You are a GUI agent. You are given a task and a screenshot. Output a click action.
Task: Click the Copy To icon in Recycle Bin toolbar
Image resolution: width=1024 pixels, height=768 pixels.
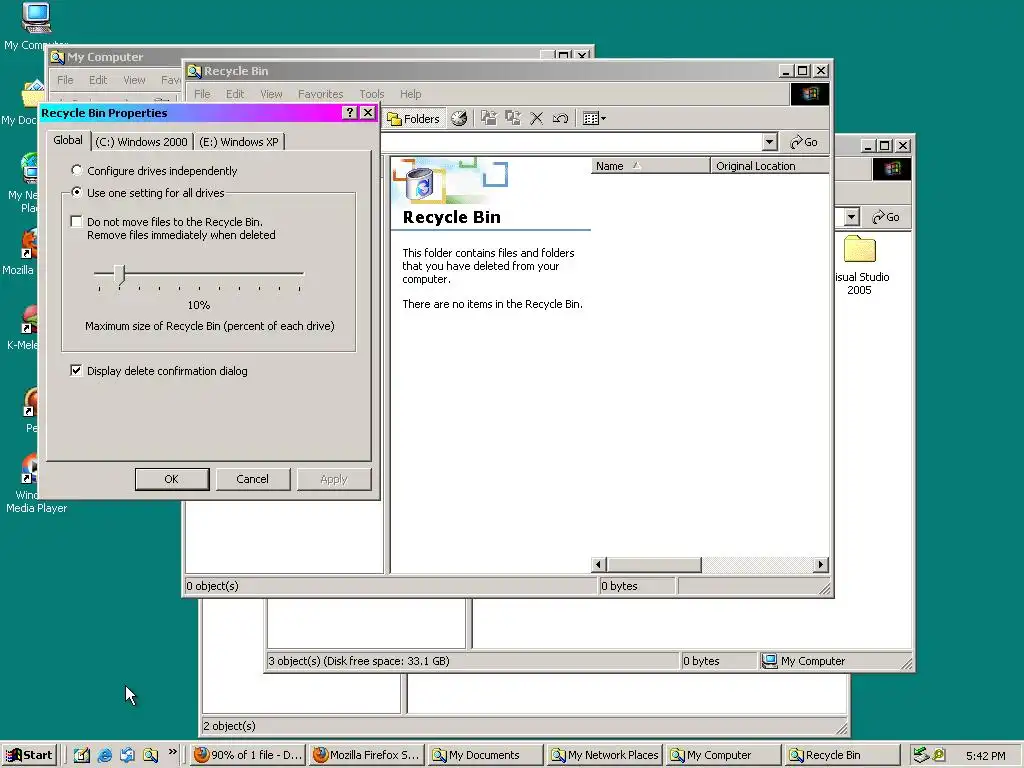pos(513,118)
